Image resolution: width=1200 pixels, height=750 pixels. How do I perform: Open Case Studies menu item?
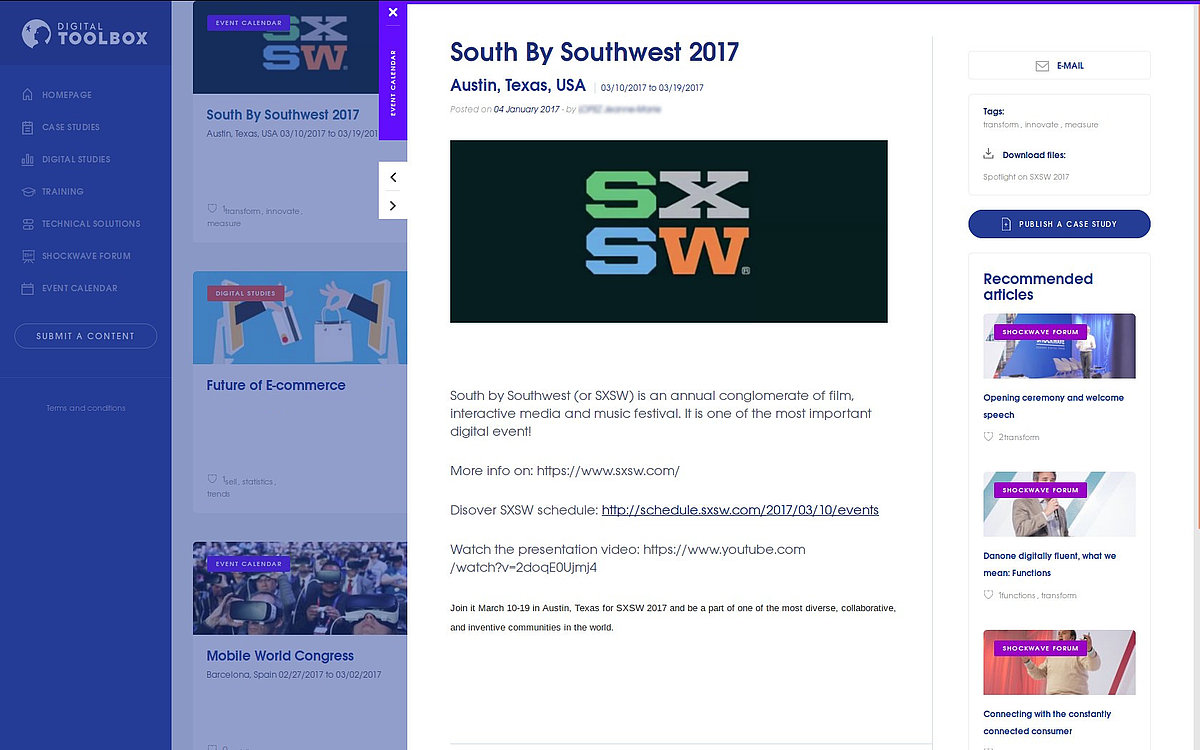coord(71,127)
